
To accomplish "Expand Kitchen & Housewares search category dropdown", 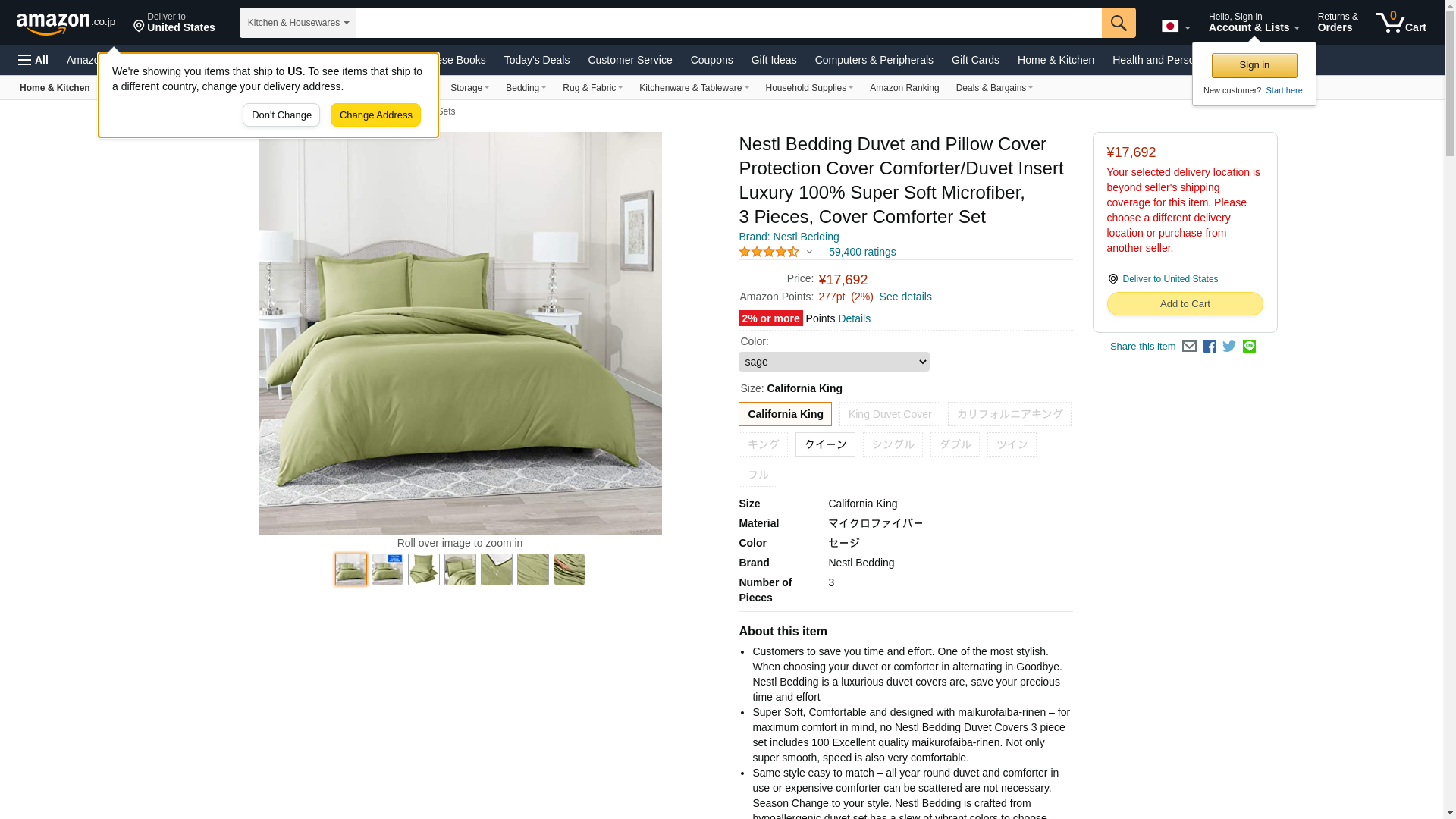I will (x=298, y=23).
